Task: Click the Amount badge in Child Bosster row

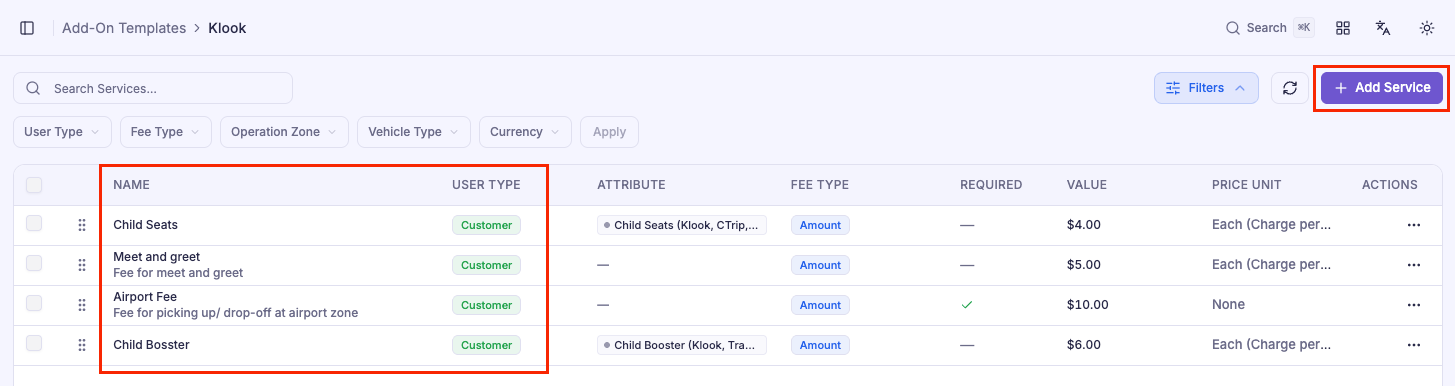Action: coord(820,345)
